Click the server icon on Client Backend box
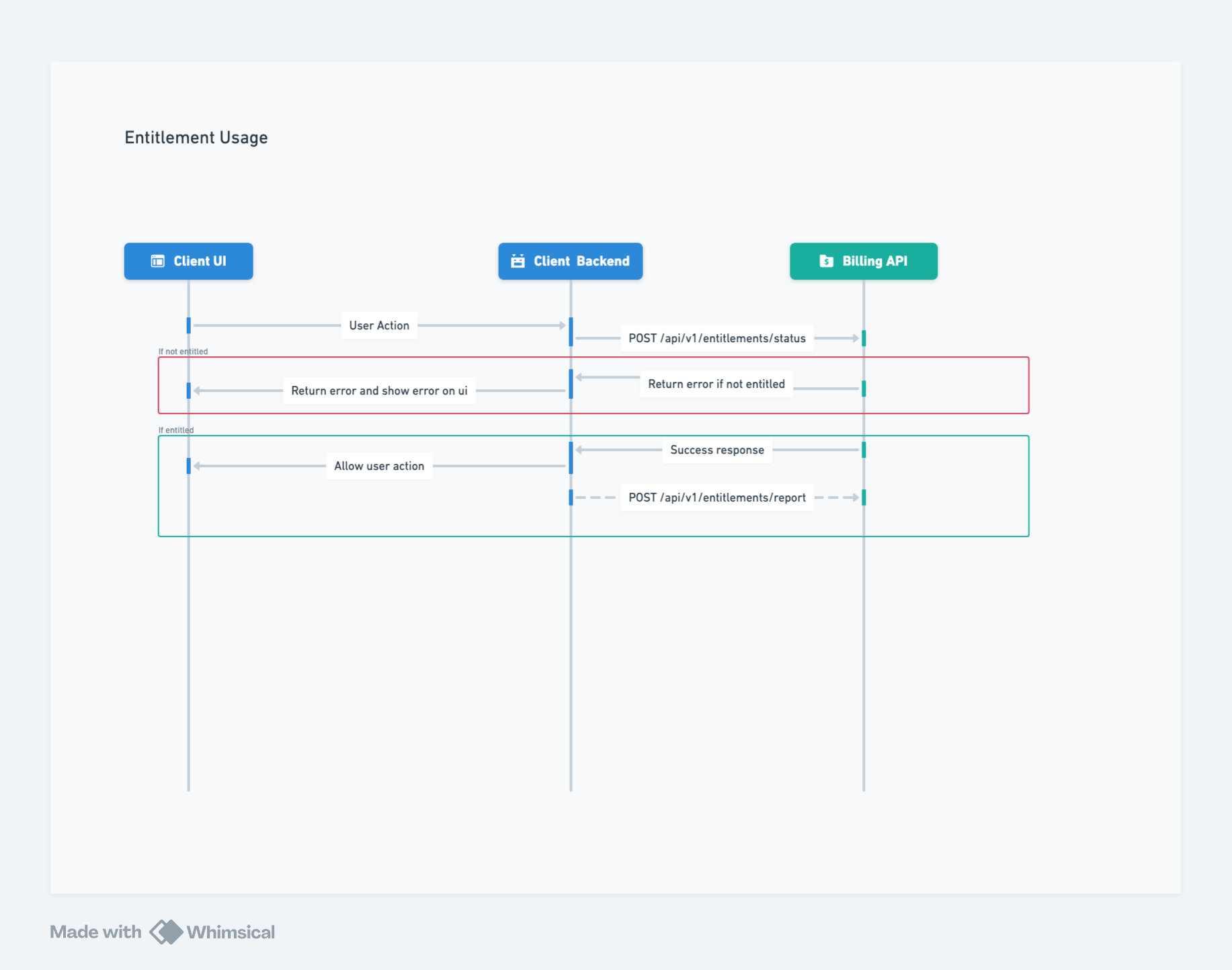This screenshot has height=970, width=1232. coord(518,261)
